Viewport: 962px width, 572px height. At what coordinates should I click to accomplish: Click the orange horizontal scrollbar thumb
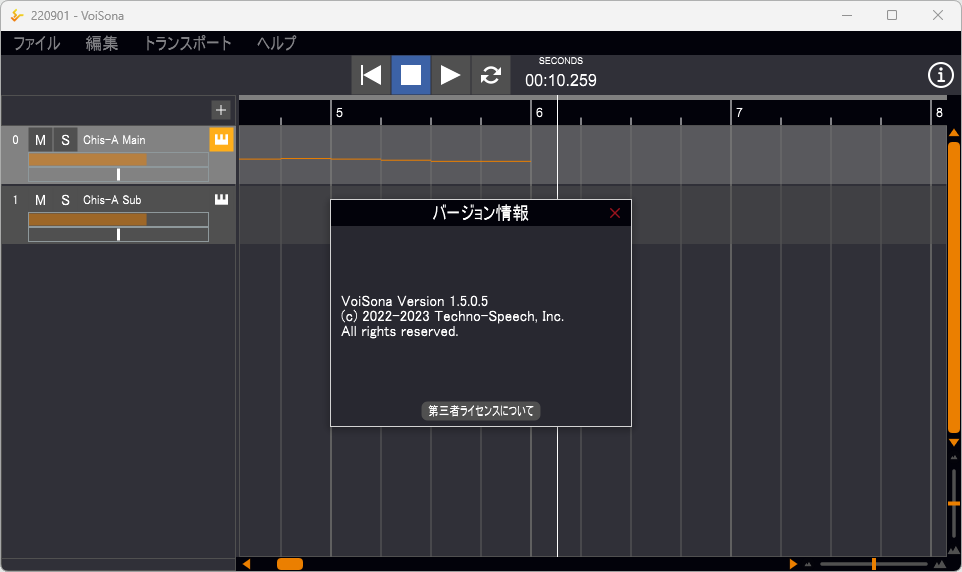[x=290, y=564]
